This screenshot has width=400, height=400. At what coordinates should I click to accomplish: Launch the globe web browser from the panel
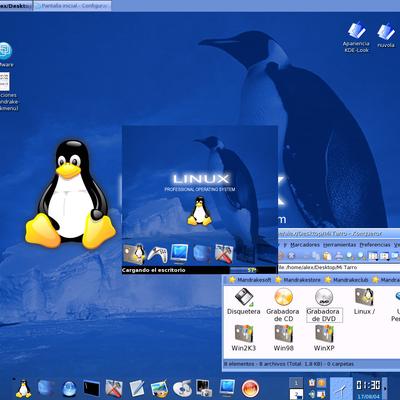point(70,389)
